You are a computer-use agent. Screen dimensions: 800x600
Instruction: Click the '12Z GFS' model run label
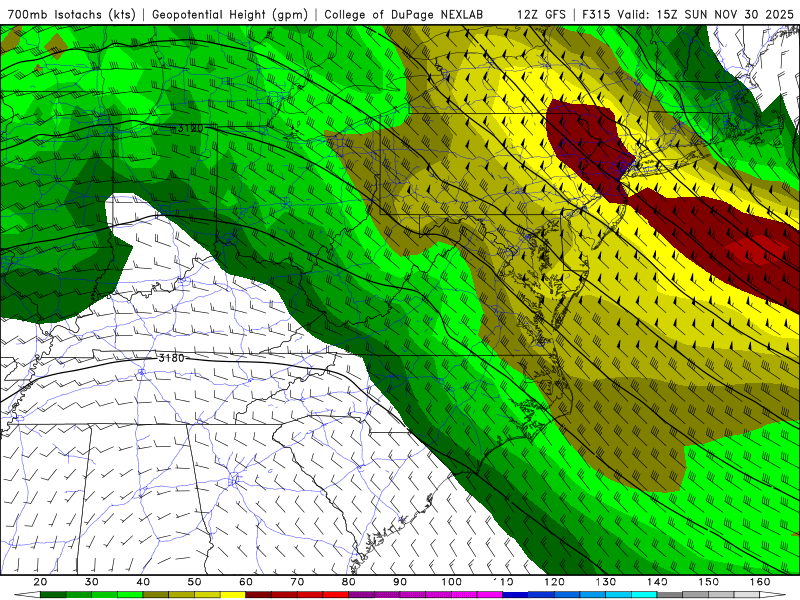(x=541, y=14)
